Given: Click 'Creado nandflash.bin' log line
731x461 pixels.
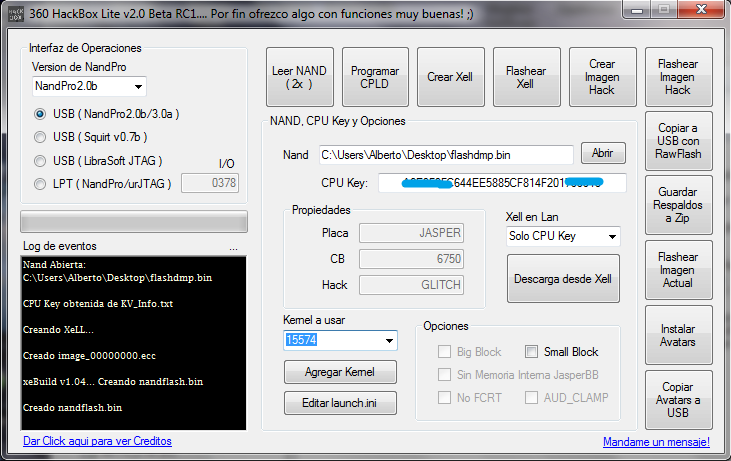Looking at the screenshot, I should pyautogui.click(x=72, y=408).
